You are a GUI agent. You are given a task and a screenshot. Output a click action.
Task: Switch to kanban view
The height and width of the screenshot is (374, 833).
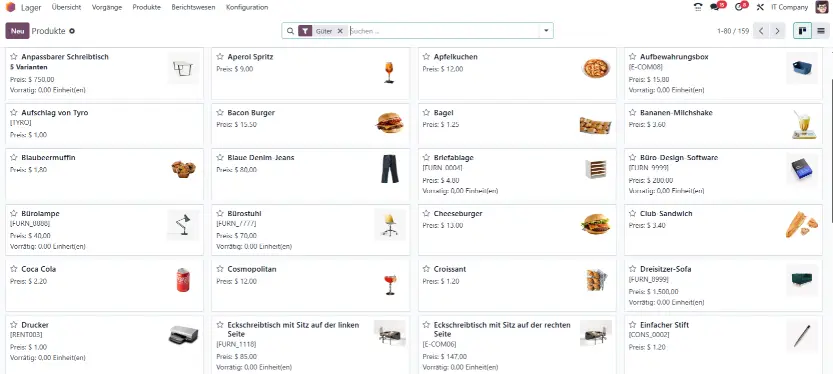click(x=803, y=31)
